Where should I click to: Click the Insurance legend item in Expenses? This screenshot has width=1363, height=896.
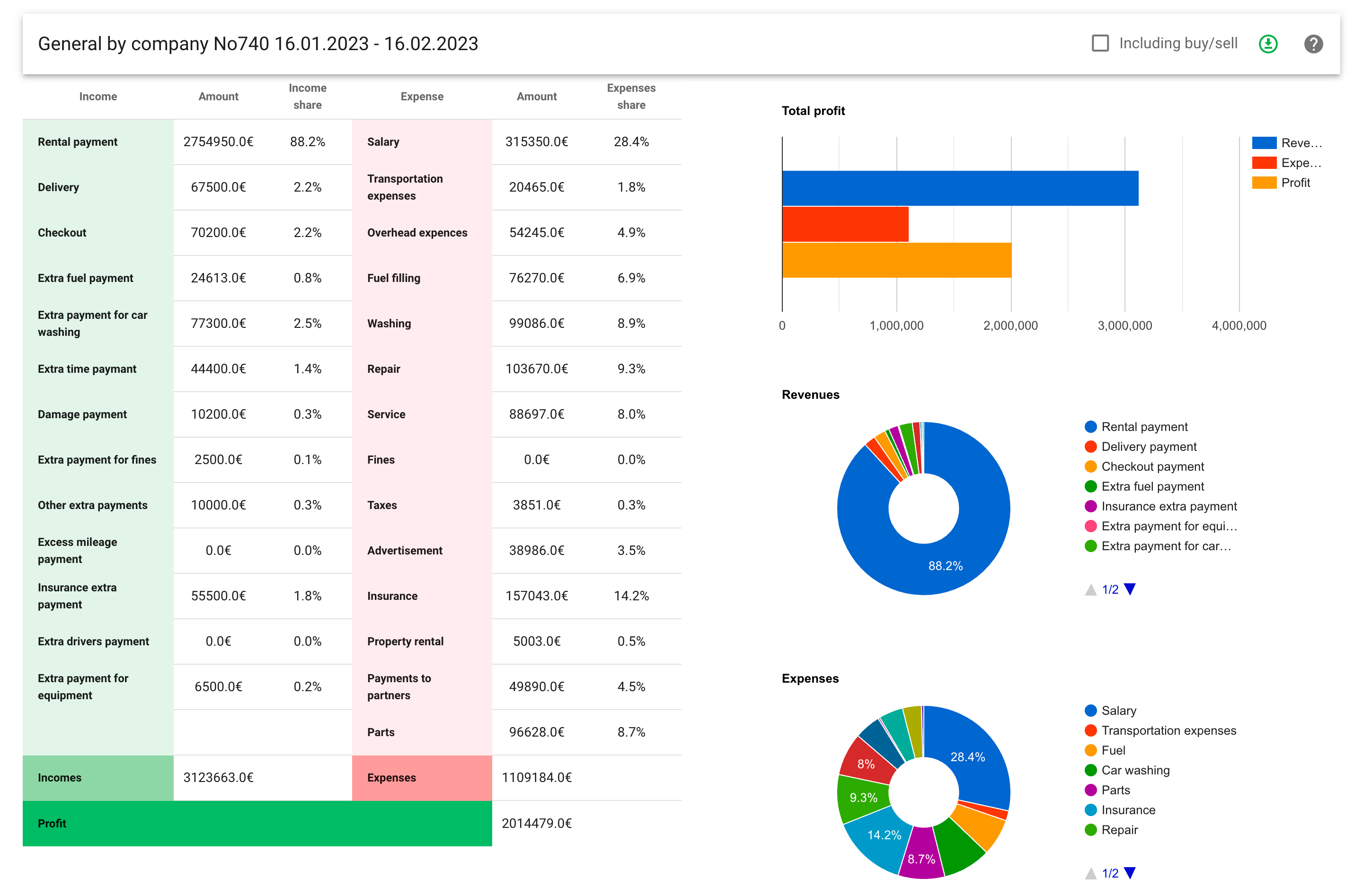[1128, 809]
